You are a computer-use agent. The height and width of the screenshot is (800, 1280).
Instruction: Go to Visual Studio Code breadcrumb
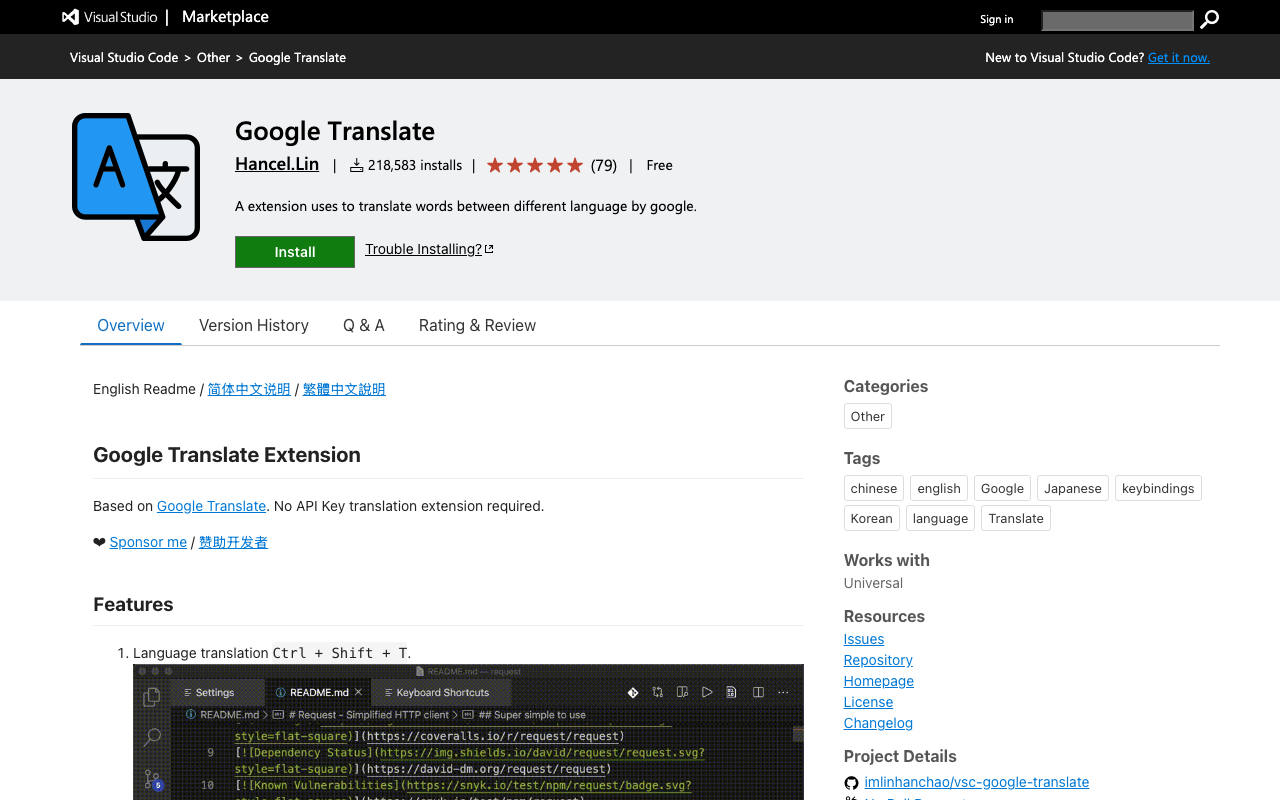[124, 58]
